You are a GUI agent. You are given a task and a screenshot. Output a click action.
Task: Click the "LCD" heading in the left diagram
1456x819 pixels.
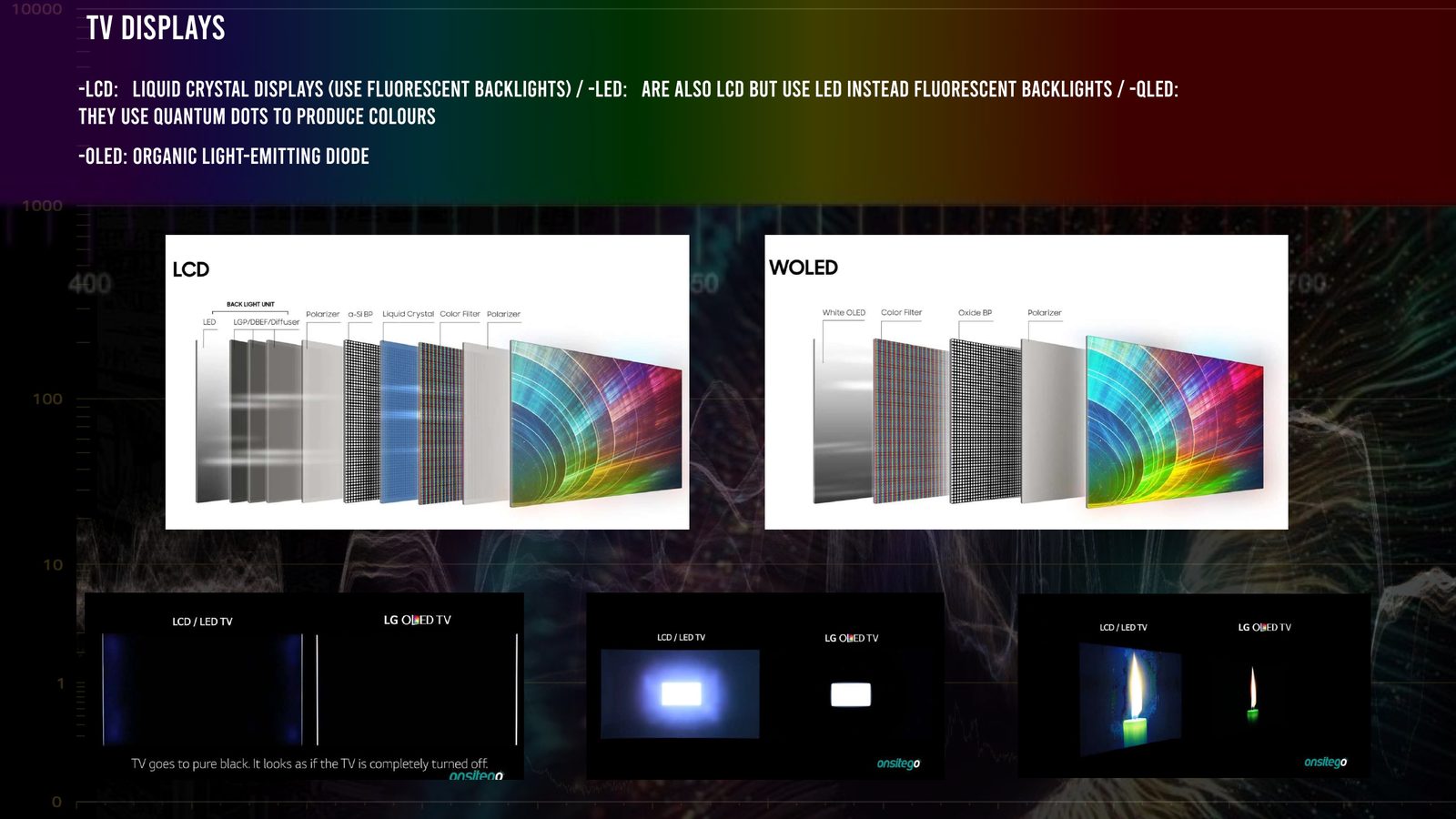click(x=191, y=269)
